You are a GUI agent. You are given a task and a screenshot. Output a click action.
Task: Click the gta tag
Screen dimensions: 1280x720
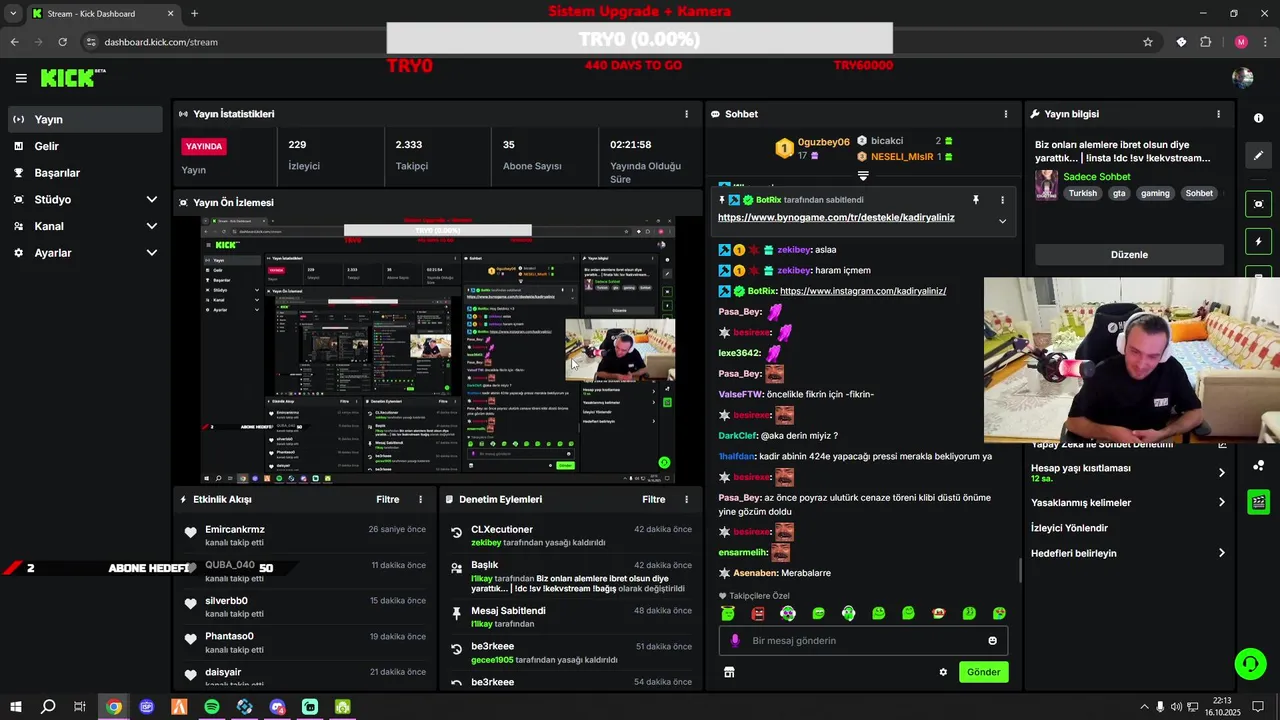[x=1119, y=193]
